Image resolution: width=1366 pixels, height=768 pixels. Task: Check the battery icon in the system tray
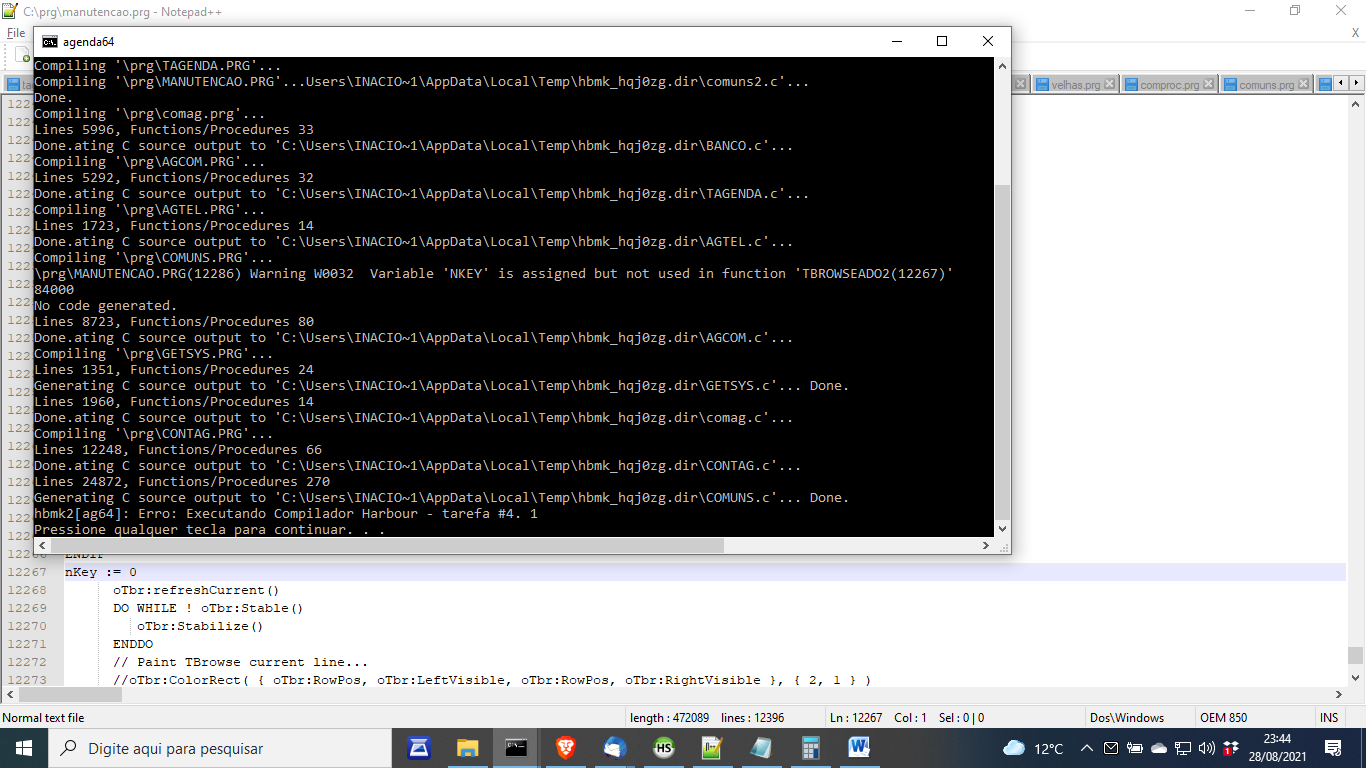click(1135, 748)
